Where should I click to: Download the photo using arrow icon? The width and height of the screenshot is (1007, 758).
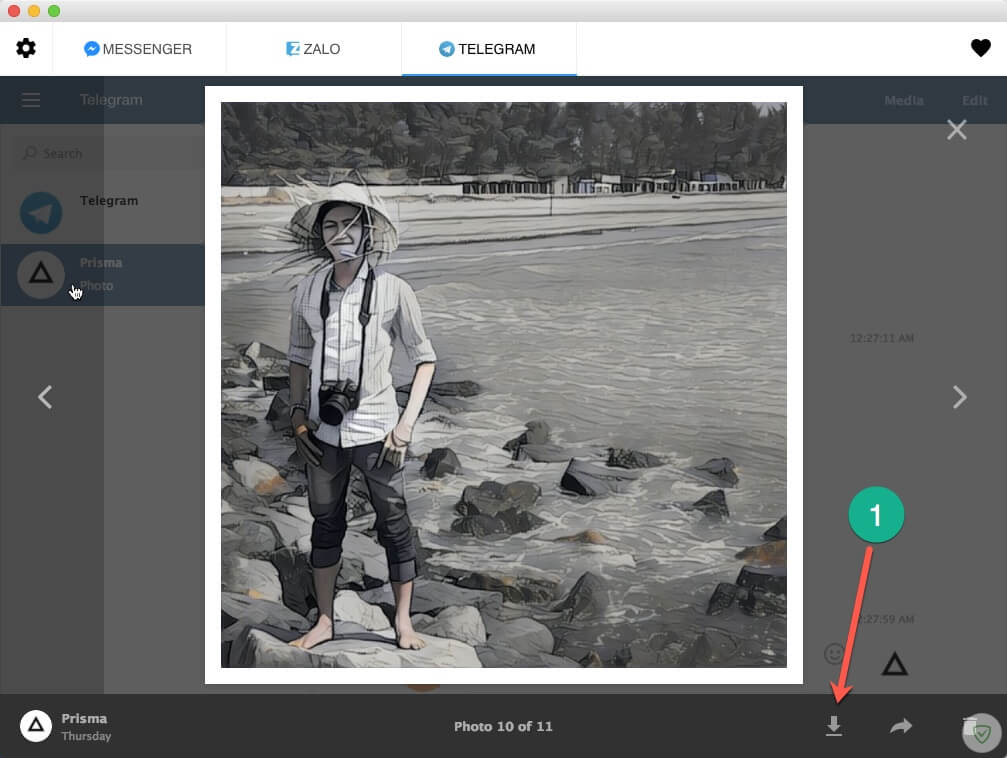click(x=834, y=726)
